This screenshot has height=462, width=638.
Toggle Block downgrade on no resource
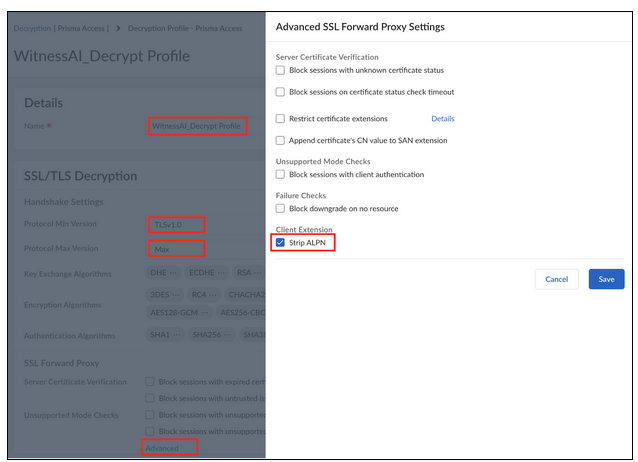point(280,208)
